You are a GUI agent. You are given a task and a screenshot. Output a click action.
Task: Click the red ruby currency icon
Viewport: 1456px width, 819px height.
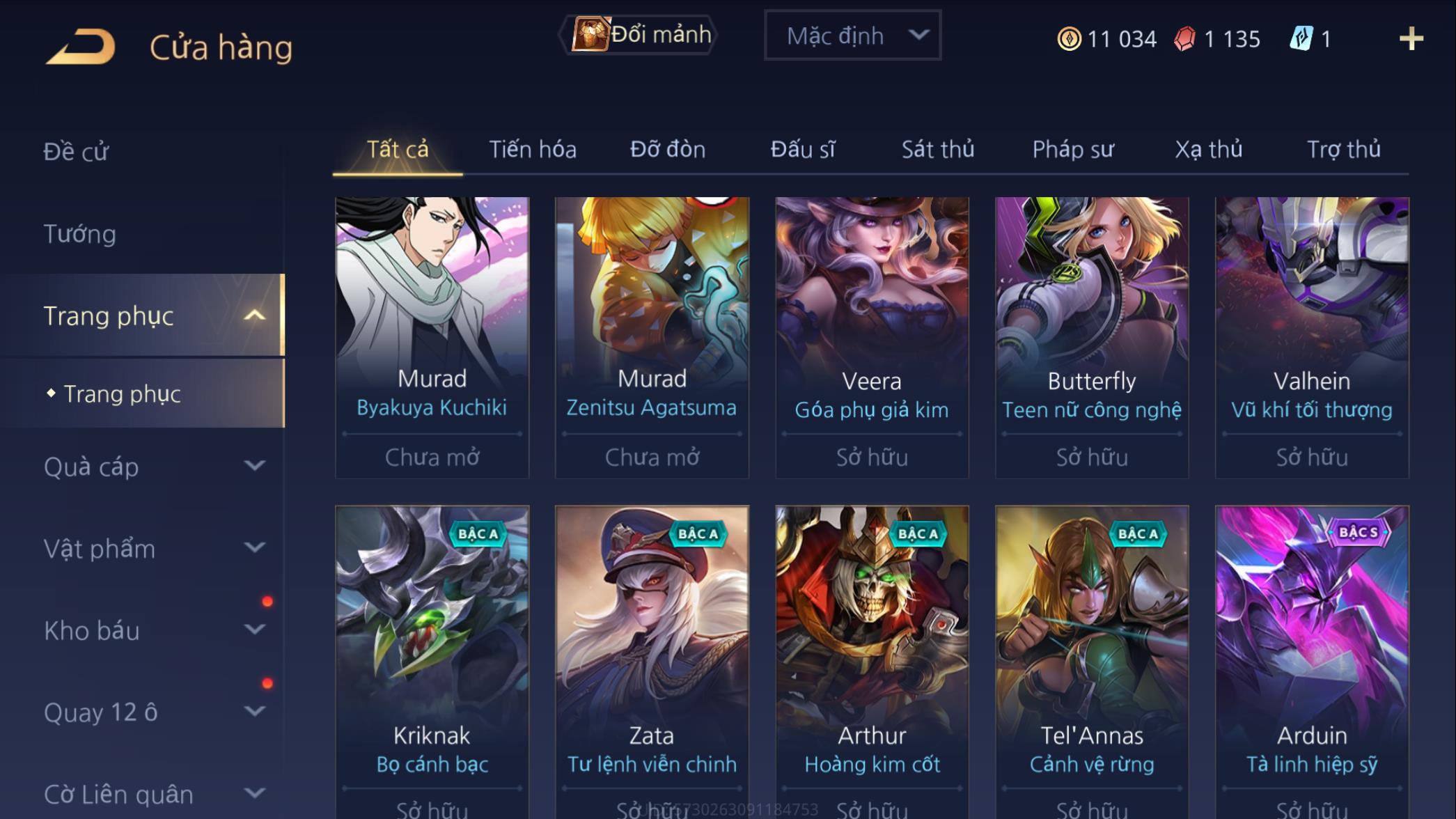pos(1184,39)
